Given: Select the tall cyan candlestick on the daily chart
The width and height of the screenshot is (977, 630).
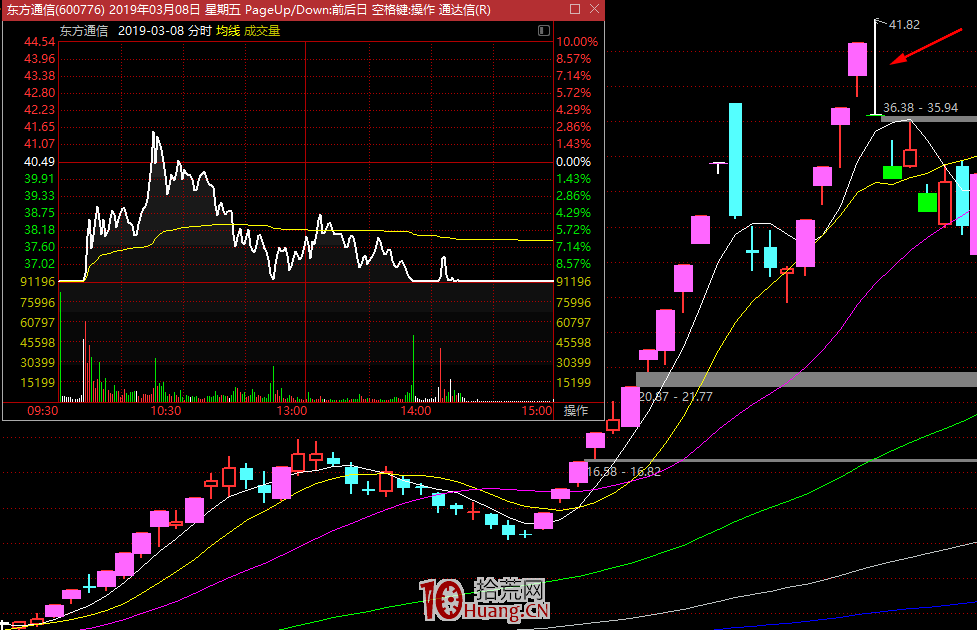Looking at the screenshot, I should pos(735,159).
